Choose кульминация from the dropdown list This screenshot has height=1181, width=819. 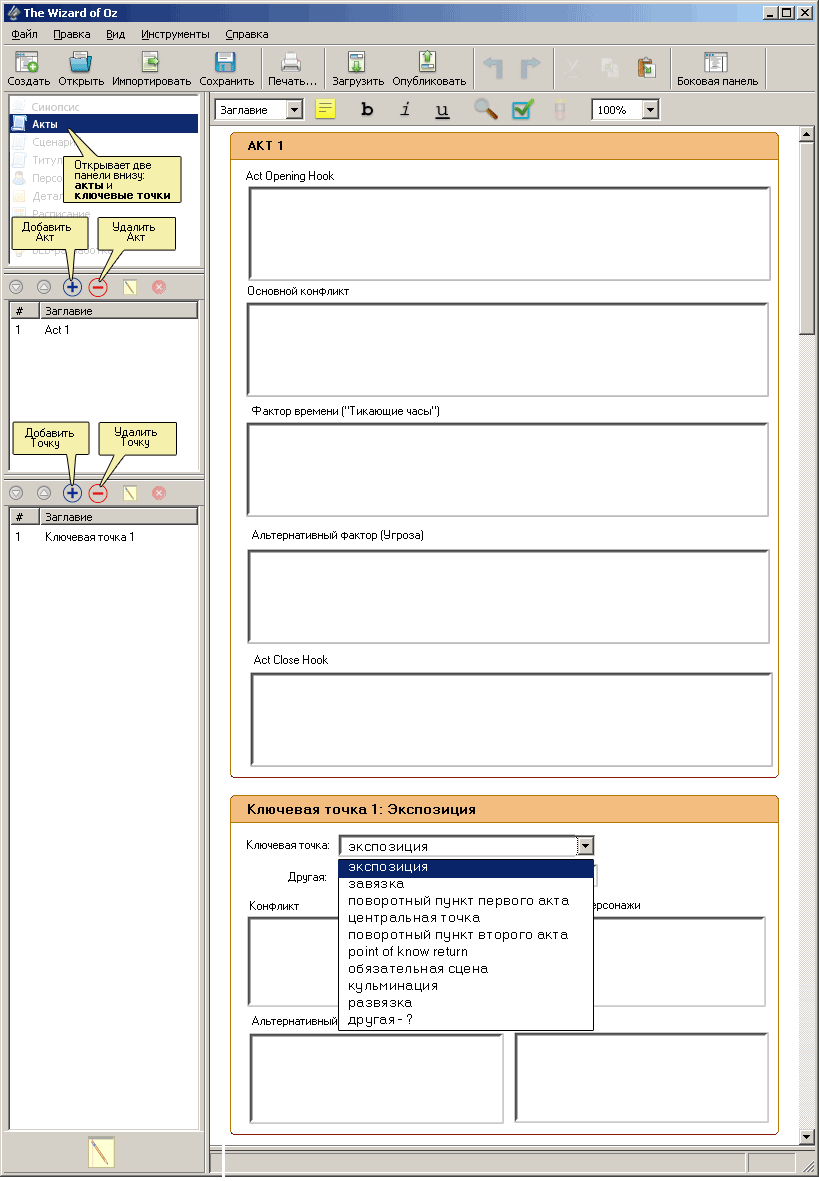(x=466, y=986)
